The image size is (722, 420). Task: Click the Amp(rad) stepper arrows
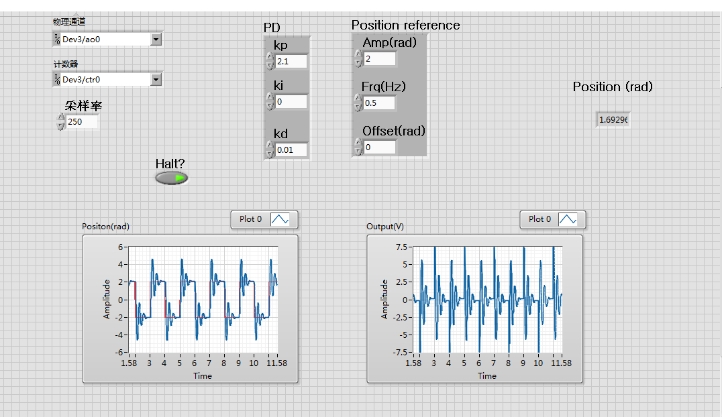(x=357, y=60)
